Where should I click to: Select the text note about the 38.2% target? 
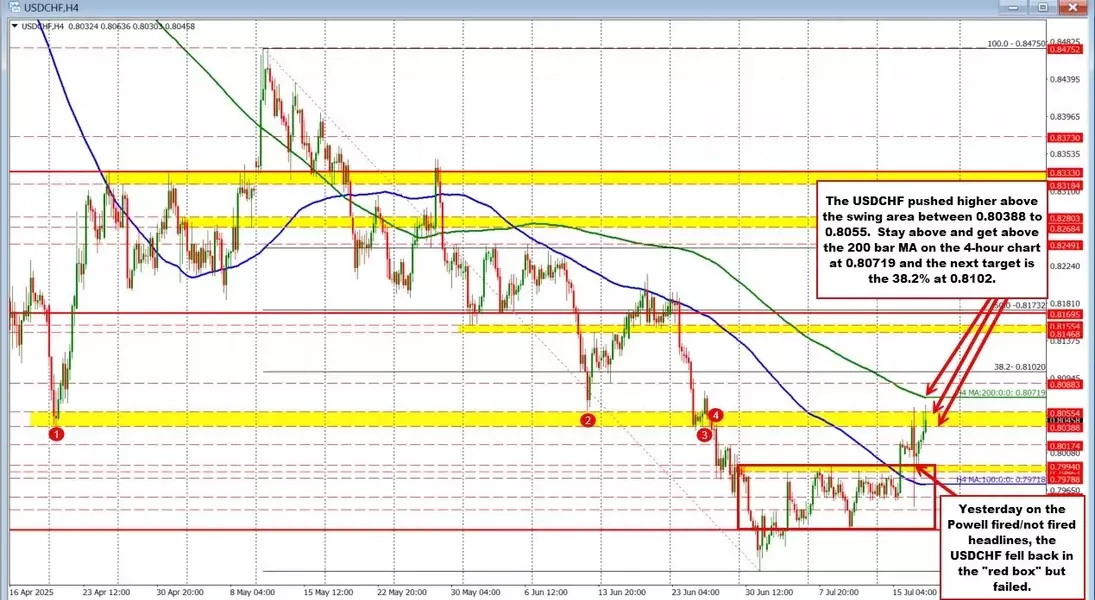point(932,239)
